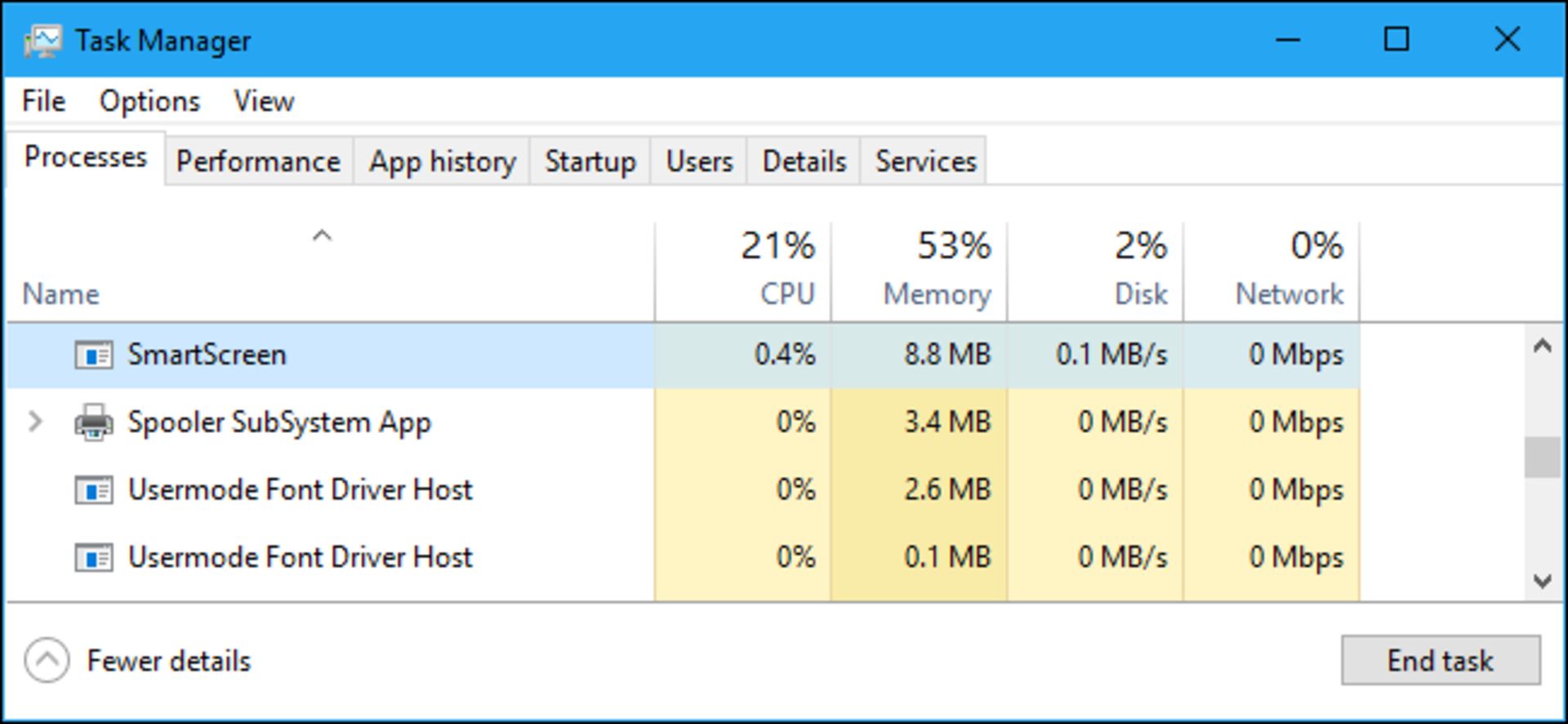The width and height of the screenshot is (1568, 724).
Task: Click the second Usermode Font Driver Host icon
Action: click(x=94, y=558)
